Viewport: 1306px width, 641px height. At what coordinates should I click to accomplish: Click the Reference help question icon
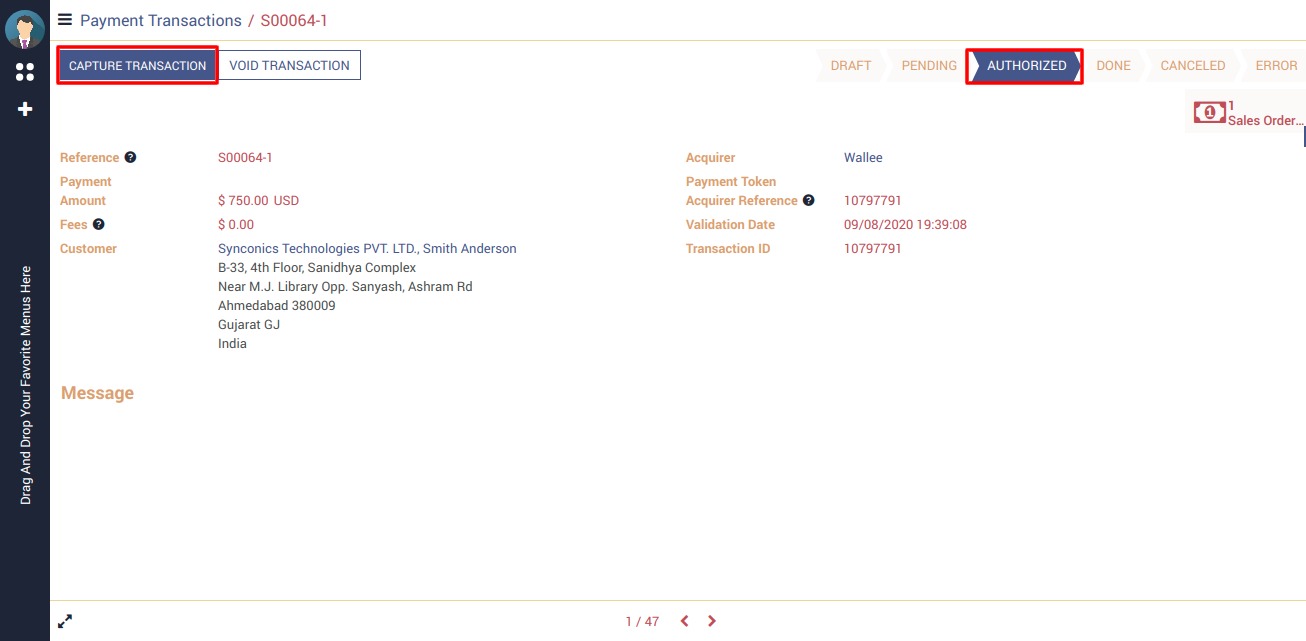130,158
